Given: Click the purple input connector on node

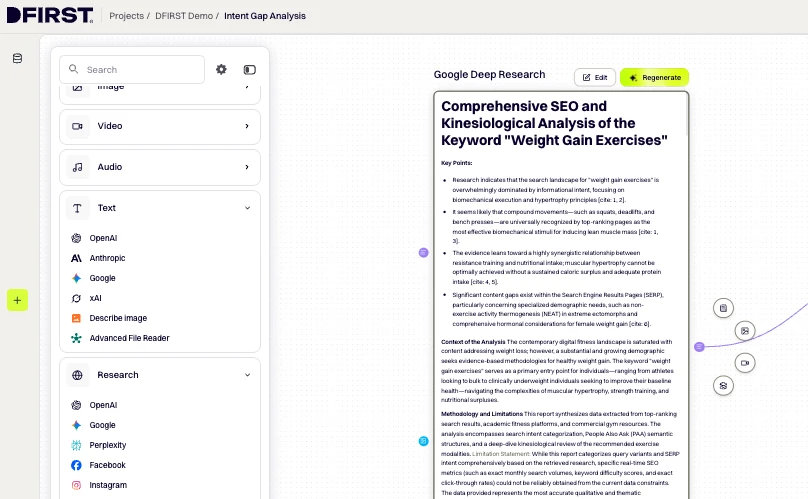Looking at the screenshot, I should pyautogui.click(x=424, y=253).
